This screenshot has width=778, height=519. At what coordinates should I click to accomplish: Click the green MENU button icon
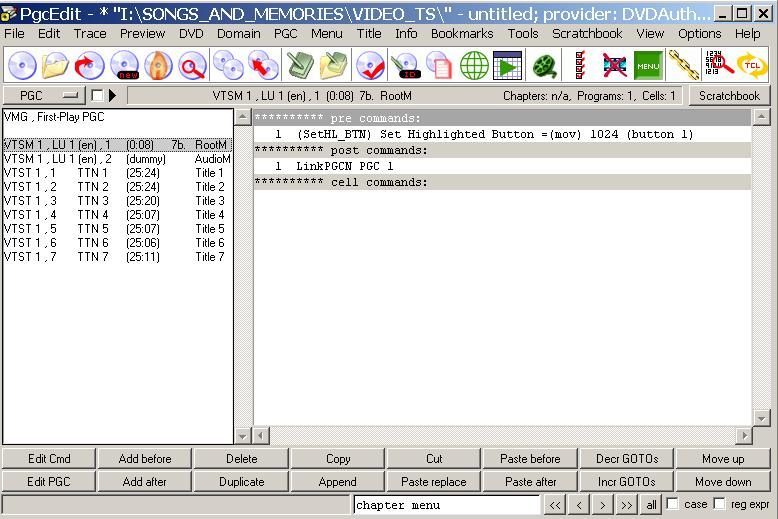(x=648, y=65)
